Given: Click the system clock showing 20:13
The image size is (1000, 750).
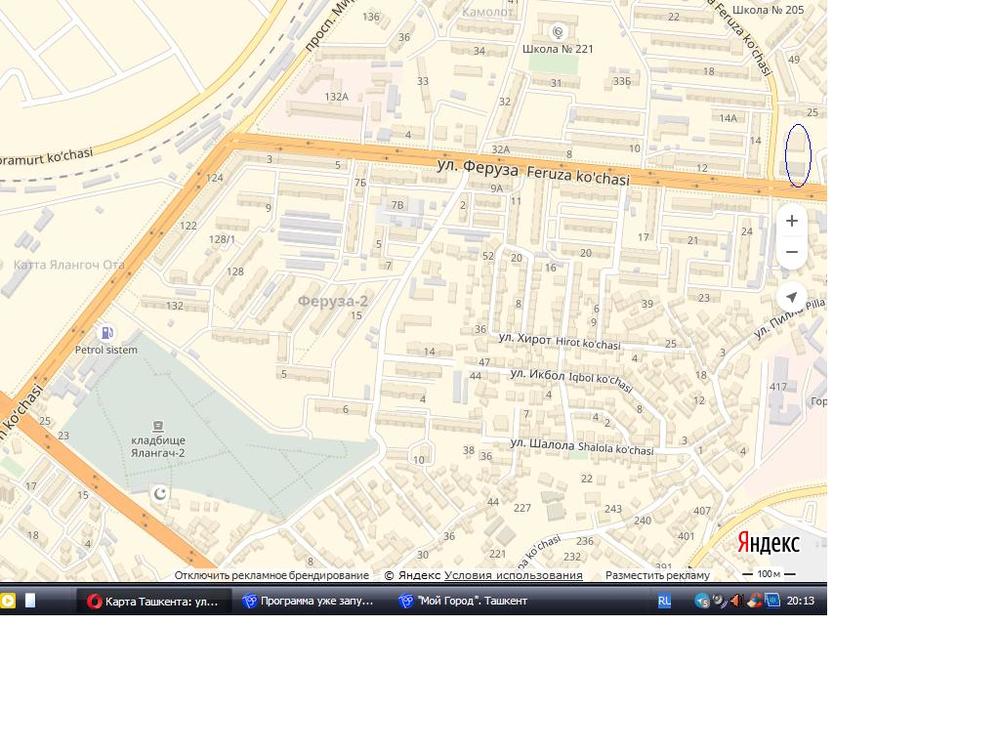Looking at the screenshot, I should [x=800, y=601].
